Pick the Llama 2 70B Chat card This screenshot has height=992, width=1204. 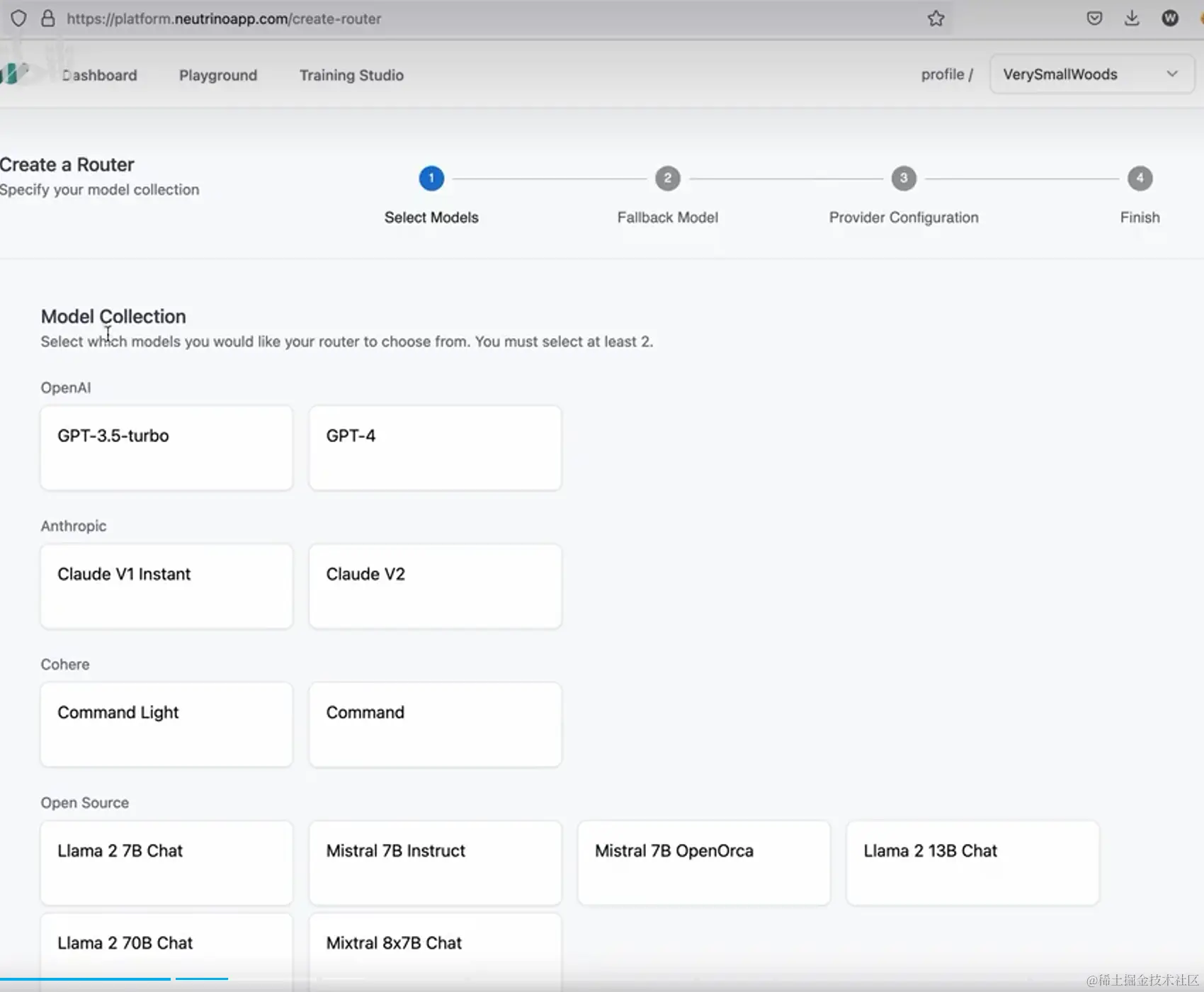[x=166, y=952]
